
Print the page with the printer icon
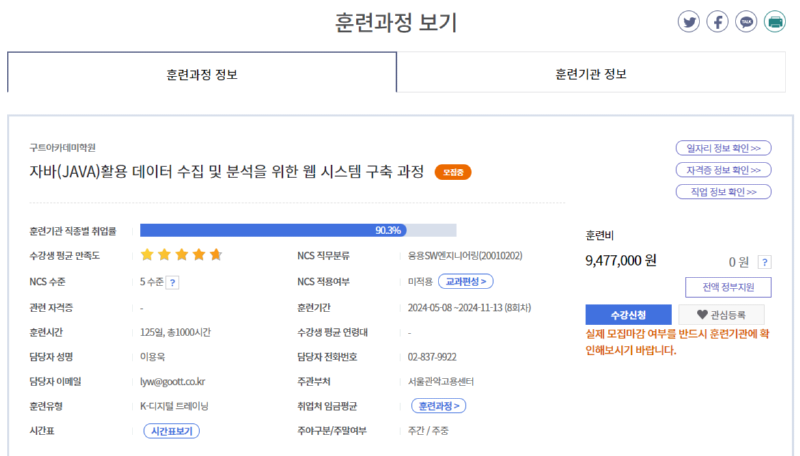[x=774, y=22]
